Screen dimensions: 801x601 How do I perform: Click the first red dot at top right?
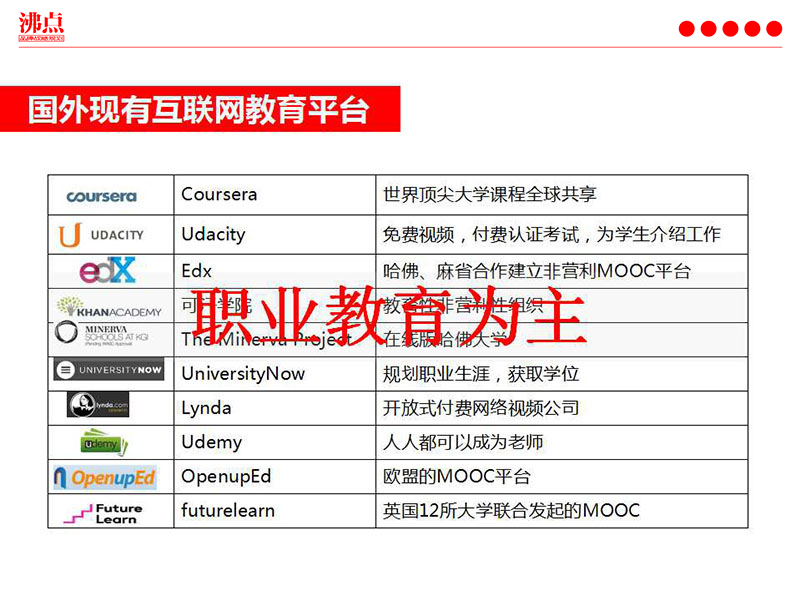click(687, 29)
